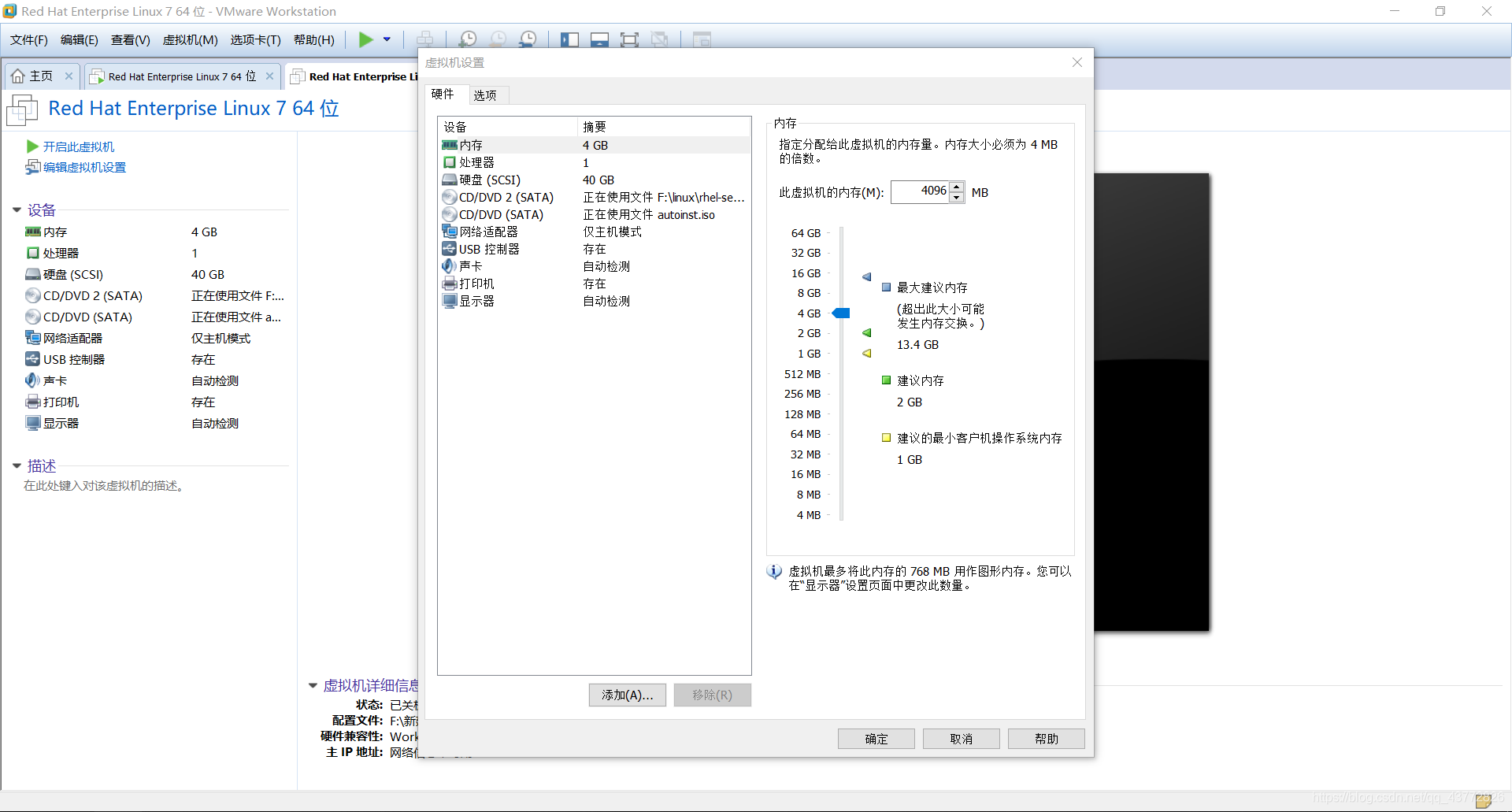Click 网络适配器 icon in main window sidebar
1512x812 pixels.
coord(33,338)
